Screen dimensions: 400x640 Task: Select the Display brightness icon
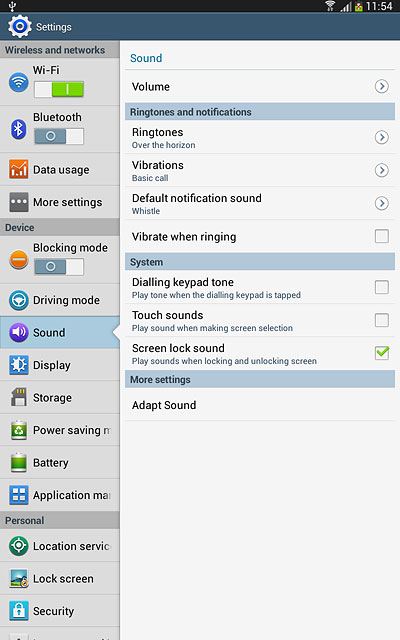(x=19, y=364)
